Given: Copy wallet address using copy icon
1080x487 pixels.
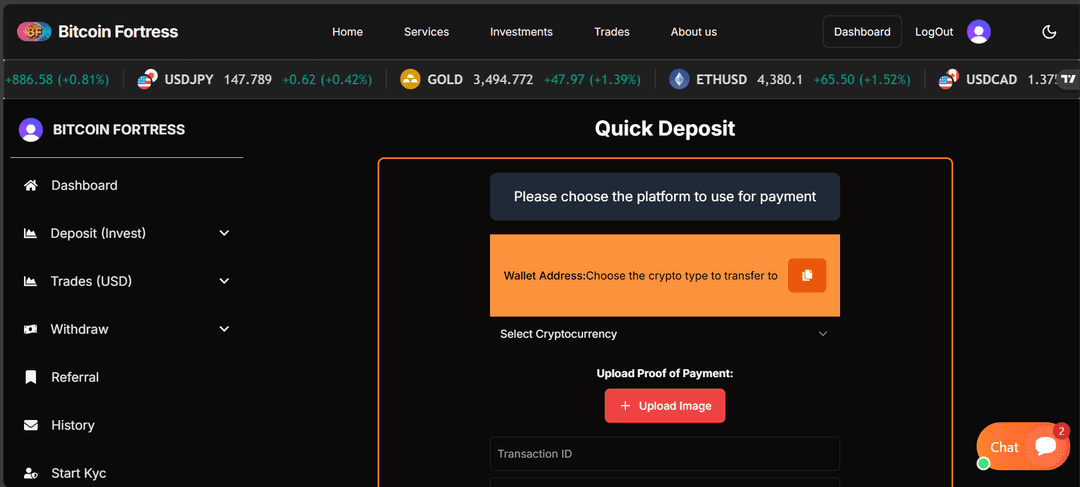Looking at the screenshot, I should click(806, 275).
